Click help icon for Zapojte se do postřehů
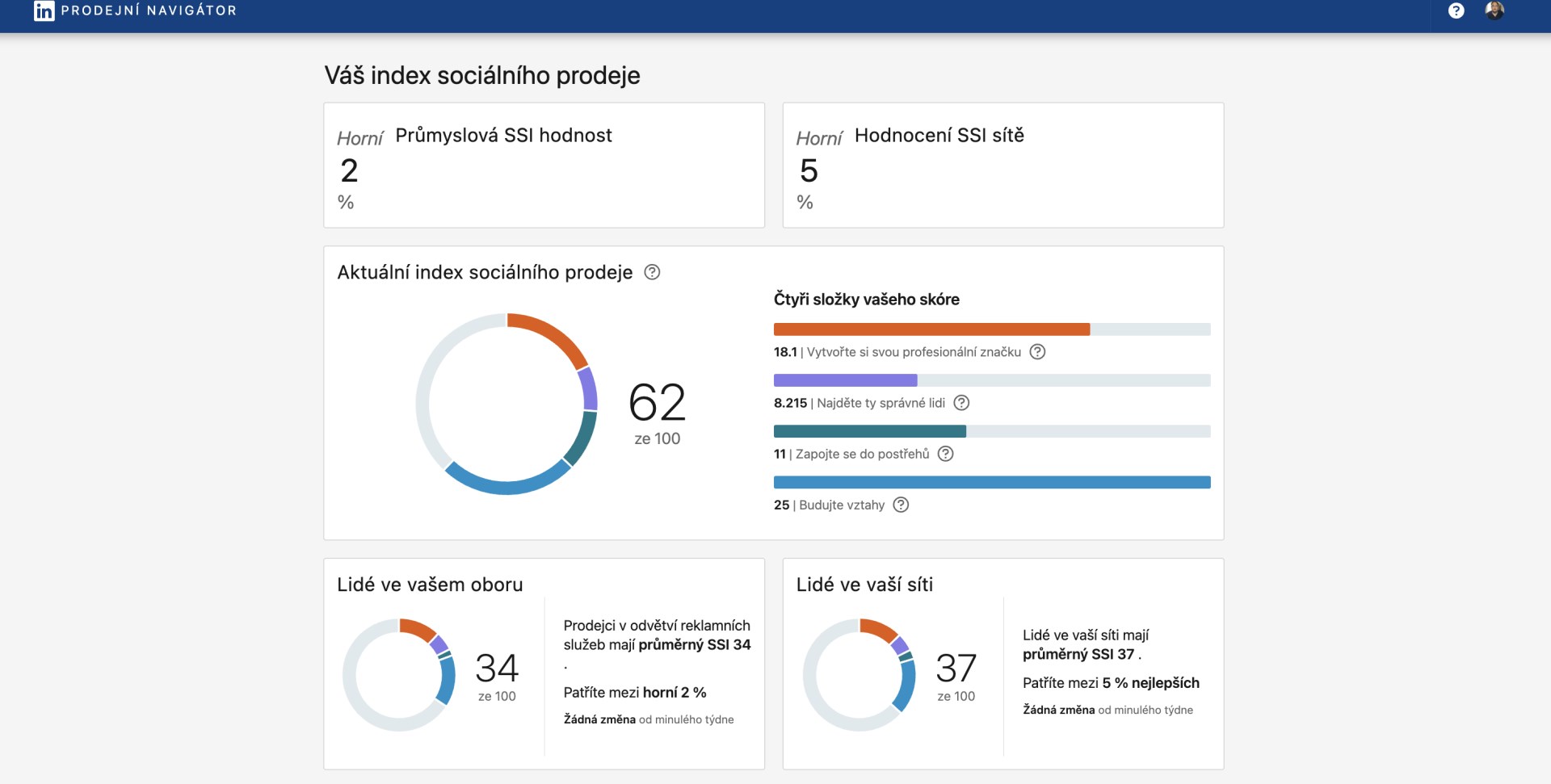The width and height of the screenshot is (1551, 784). 945,454
